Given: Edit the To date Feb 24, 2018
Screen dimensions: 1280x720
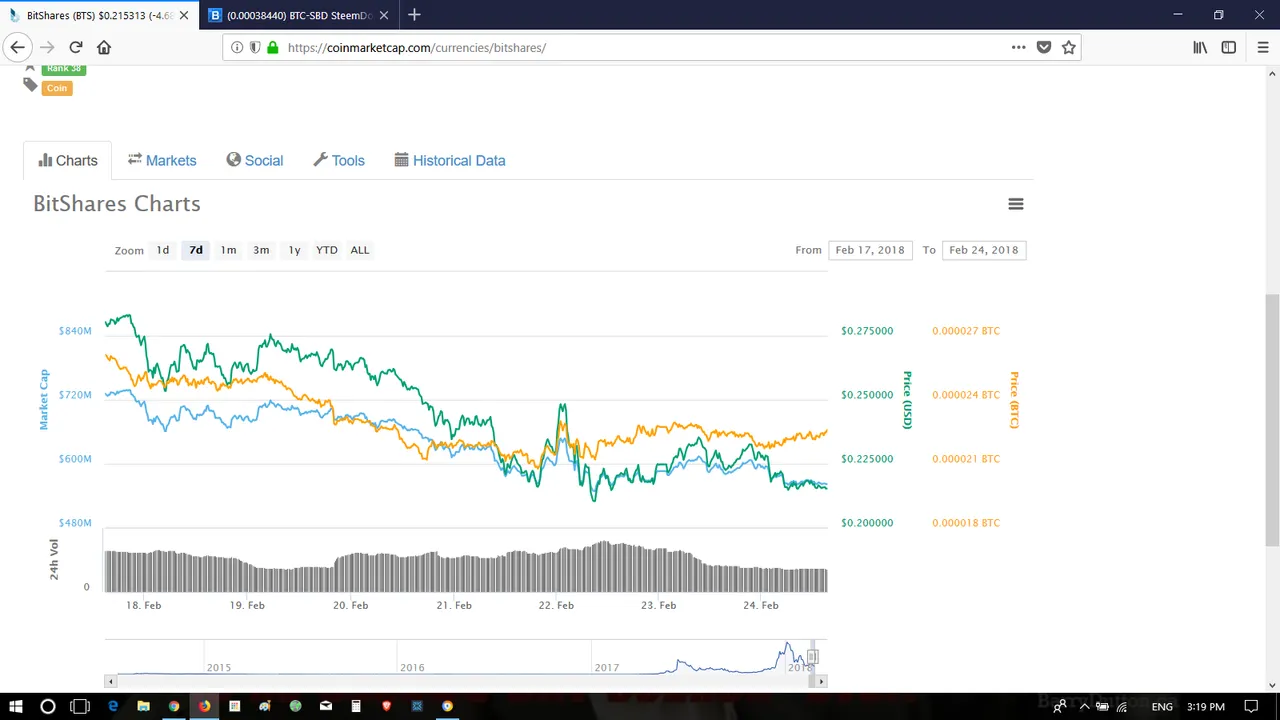Looking at the screenshot, I should pyautogui.click(x=984, y=250).
